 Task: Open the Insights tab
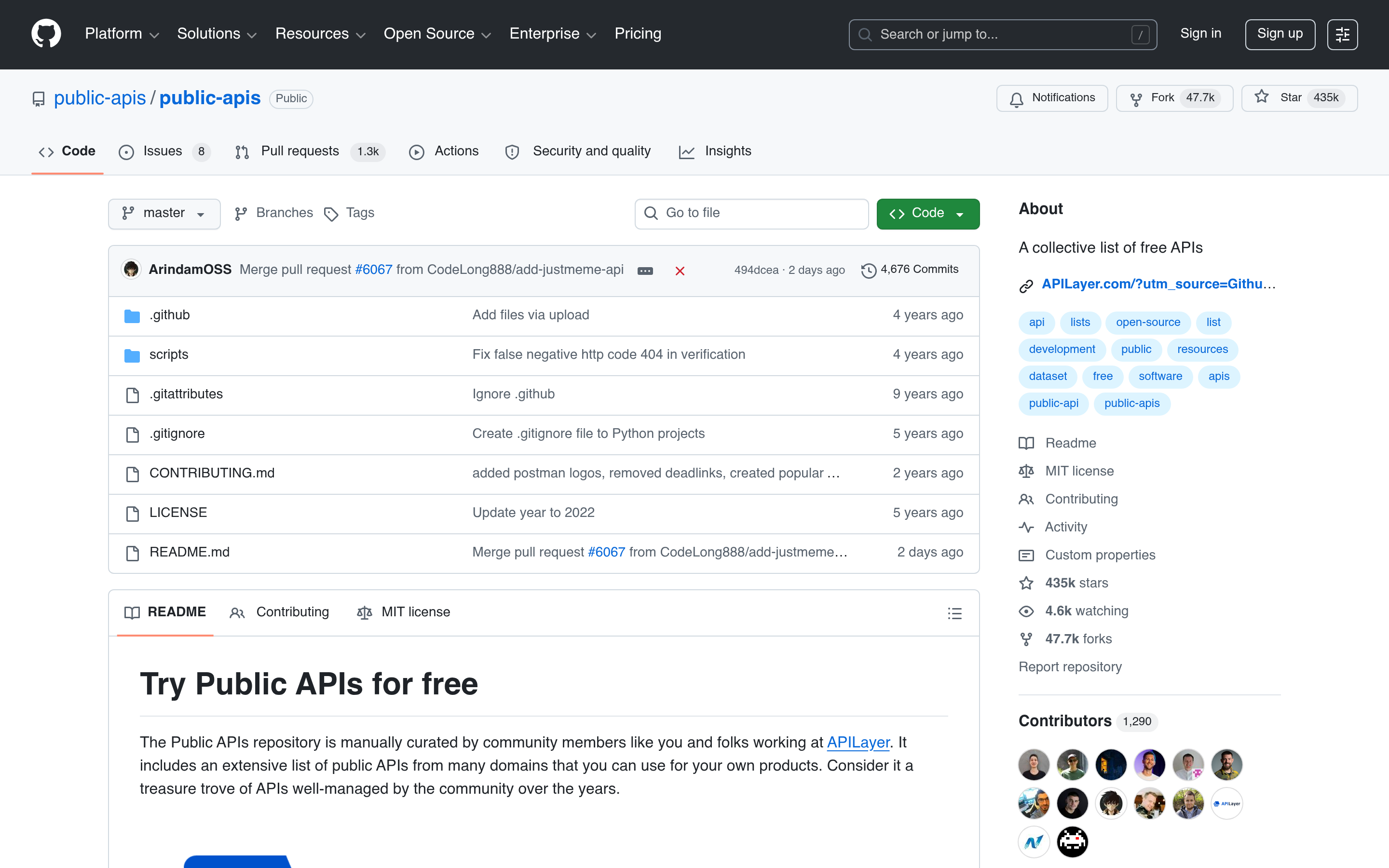[715, 151]
